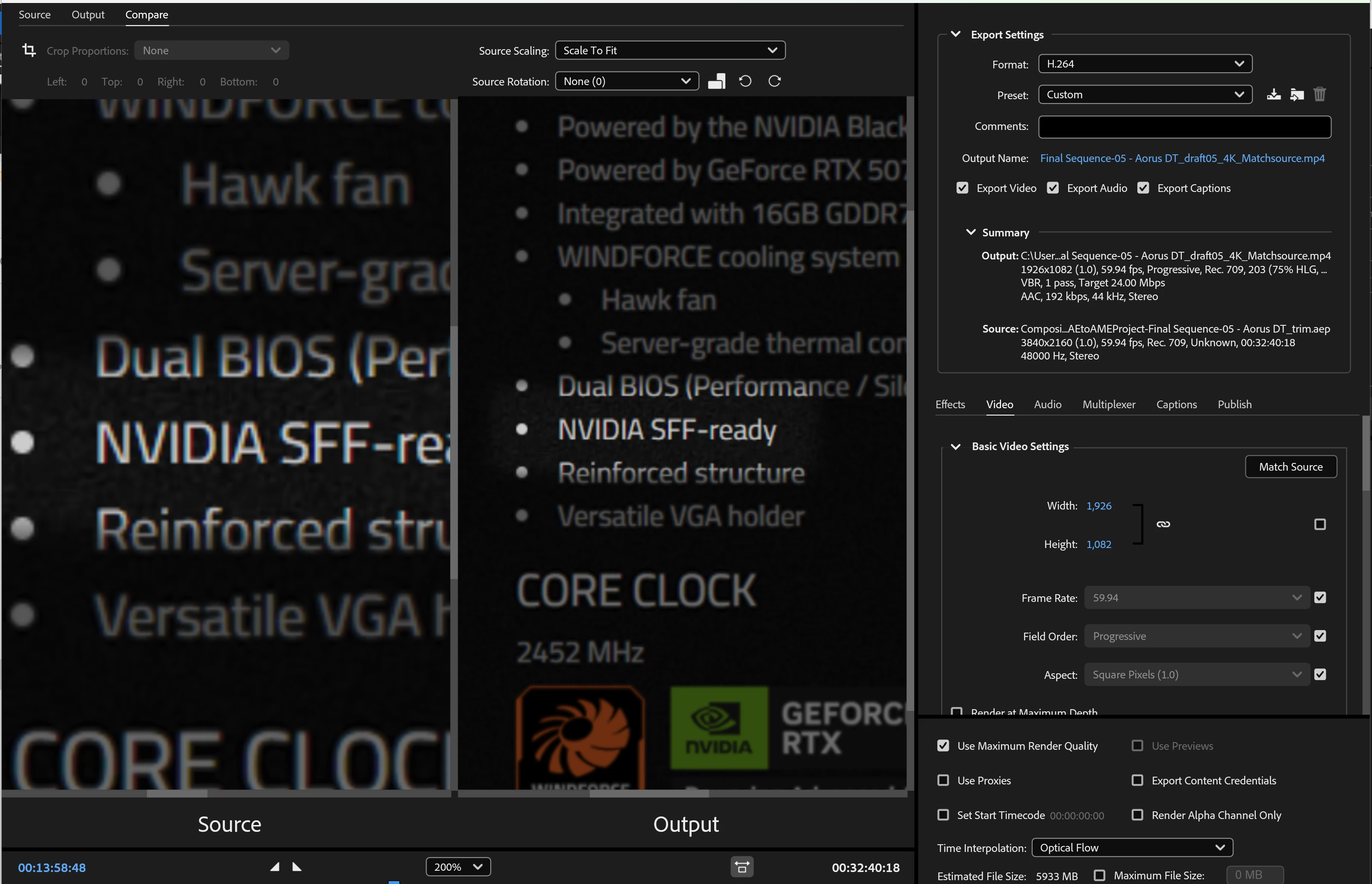Open the Time Interpolation Optical Flow dropdown
1372x884 pixels.
tap(1131, 847)
